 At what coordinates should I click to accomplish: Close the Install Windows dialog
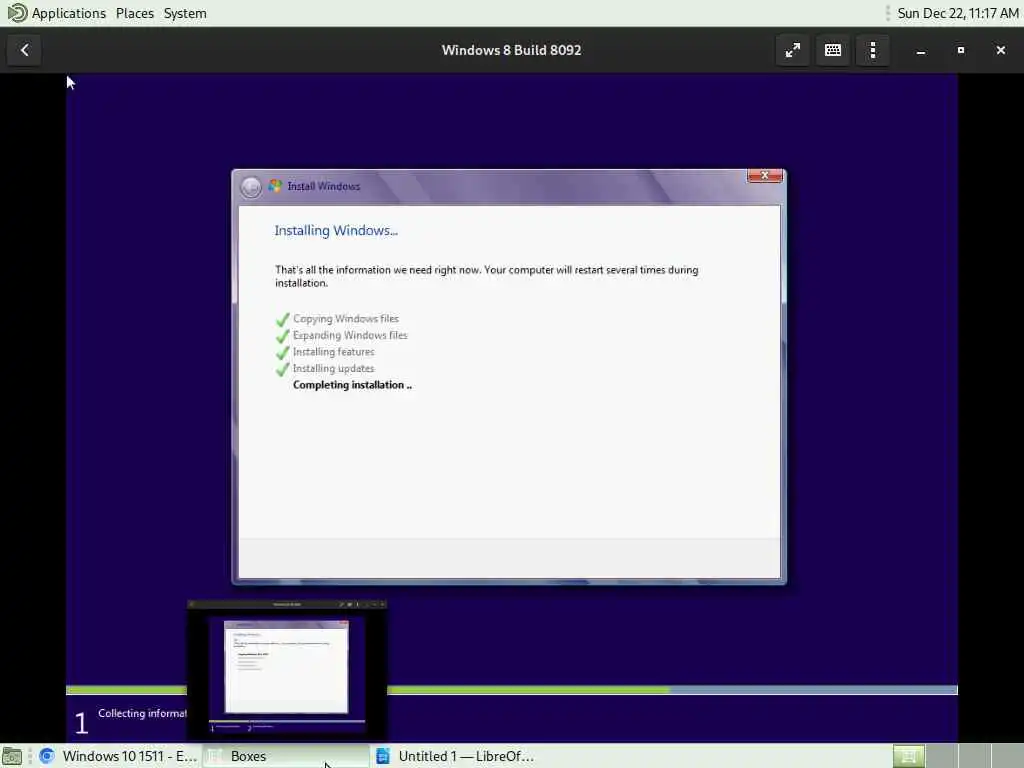pos(765,176)
